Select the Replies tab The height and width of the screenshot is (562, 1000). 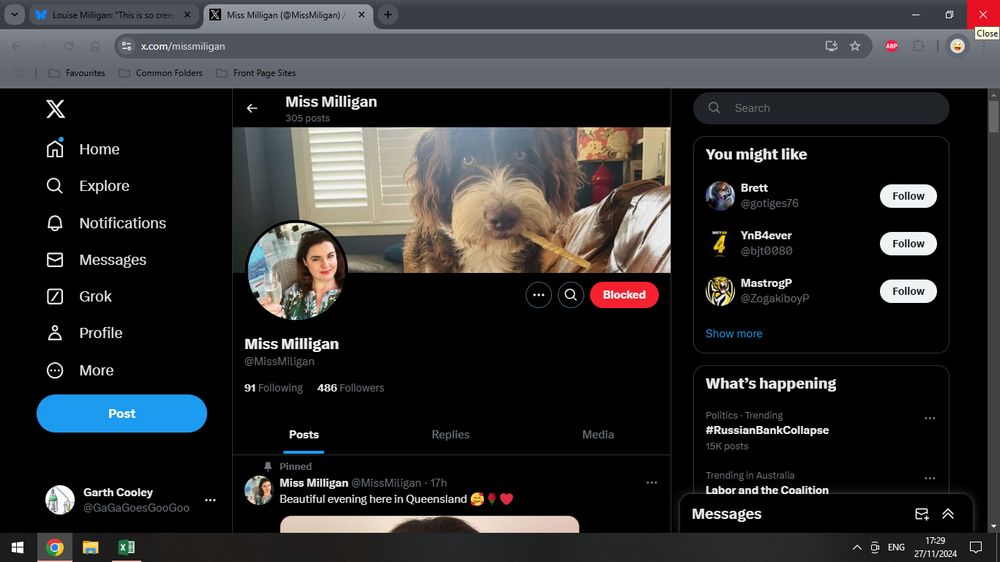(450, 435)
